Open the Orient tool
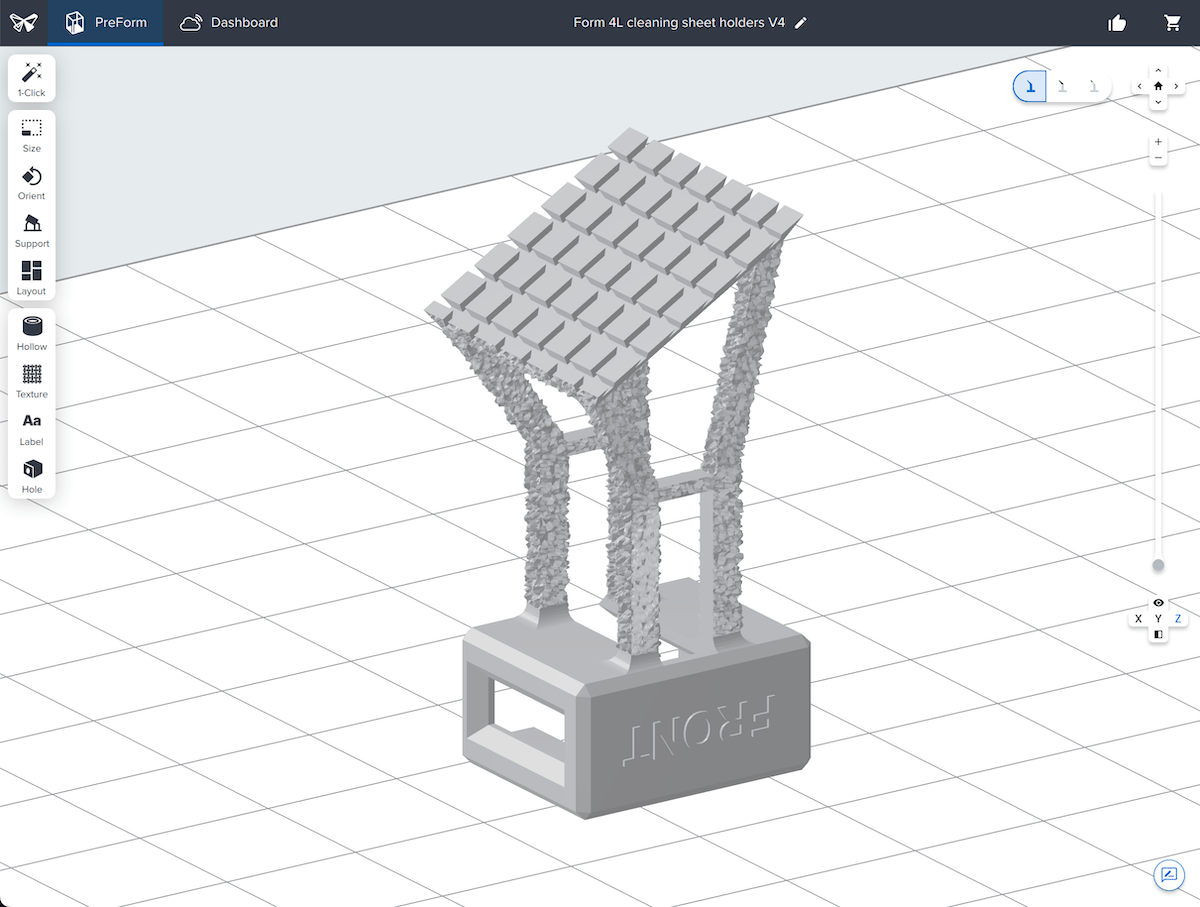The height and width of the screenshot is (907, 1200). [32, 183]
